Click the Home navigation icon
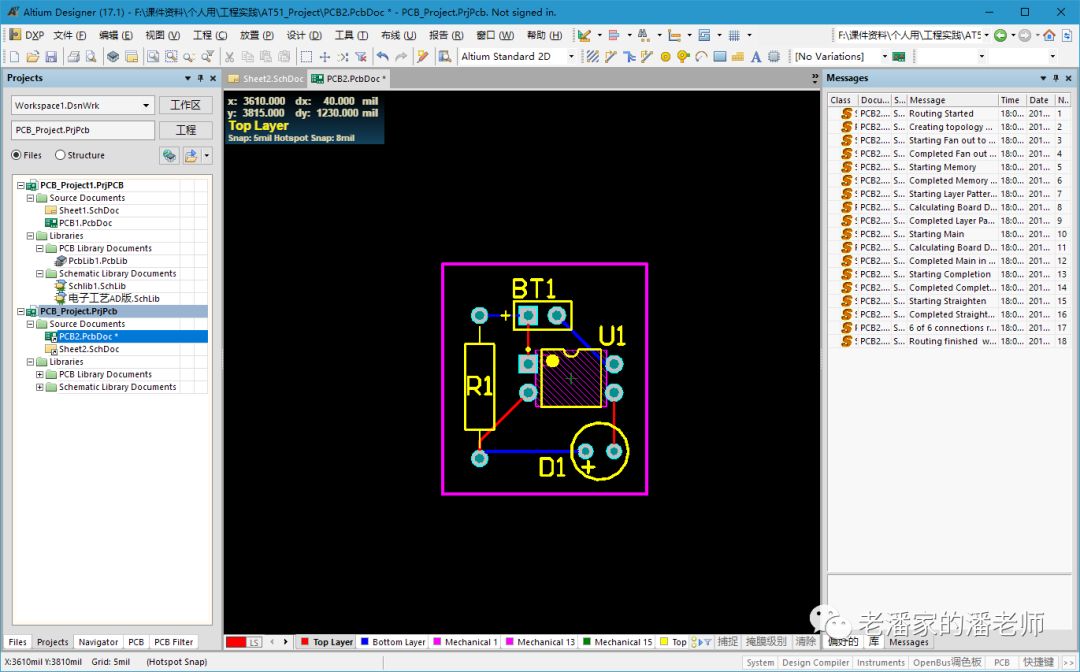 point(1047,35)
